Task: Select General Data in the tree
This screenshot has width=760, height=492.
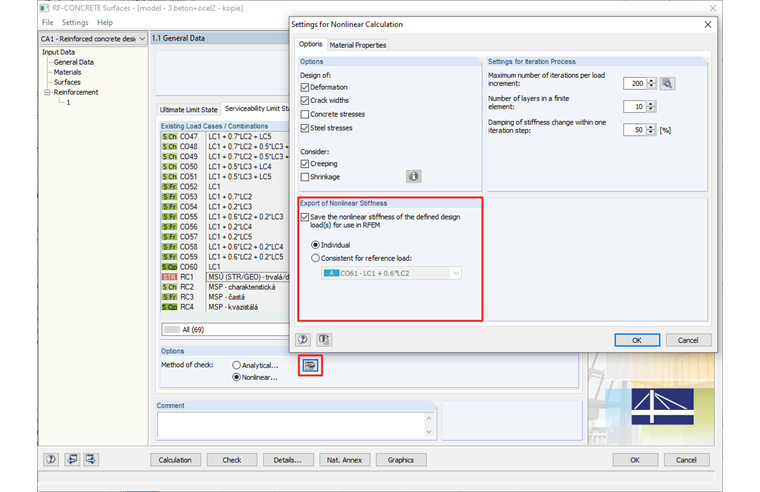Action: coord(74,62)
